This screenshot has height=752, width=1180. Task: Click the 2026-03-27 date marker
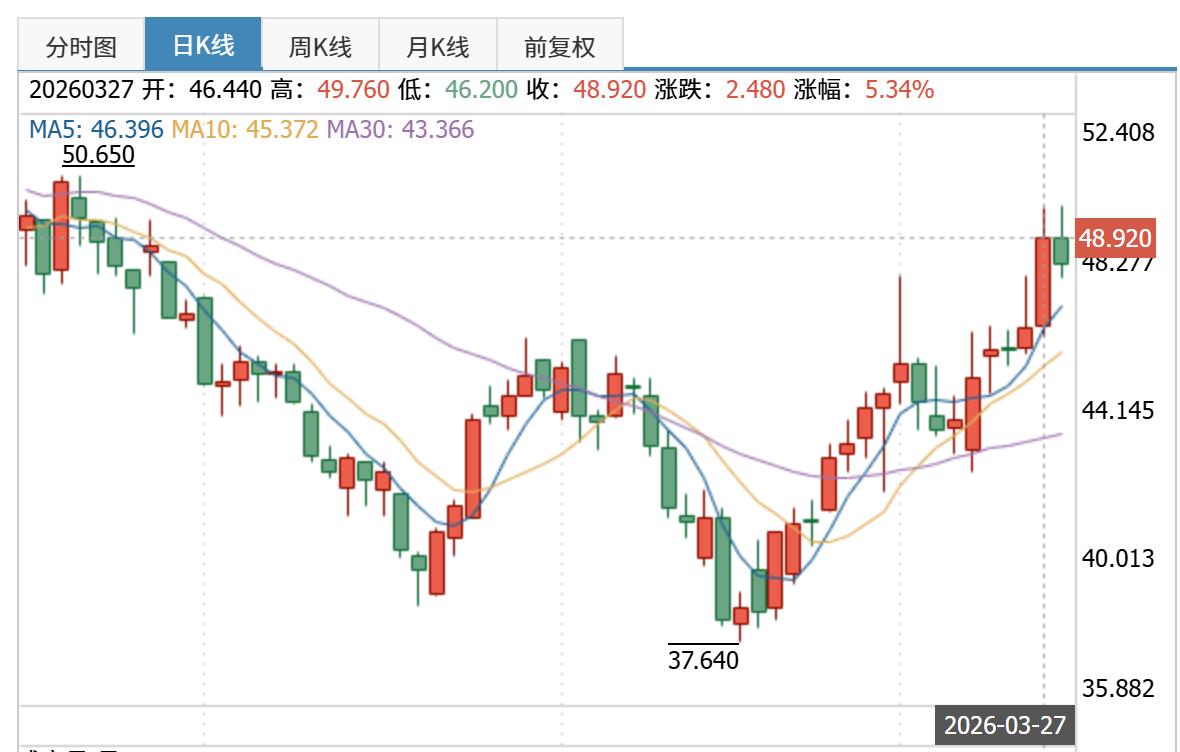point(1005,725)
